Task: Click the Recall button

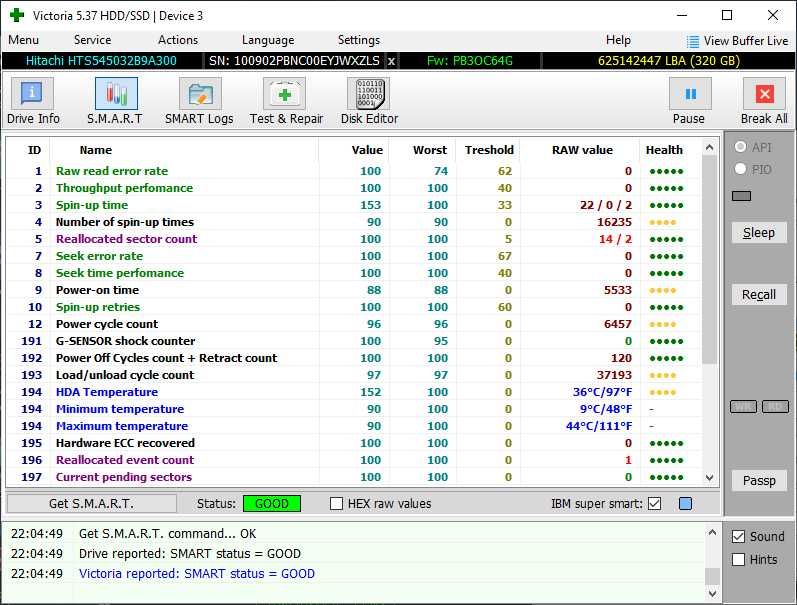Action: pos(759,295)
